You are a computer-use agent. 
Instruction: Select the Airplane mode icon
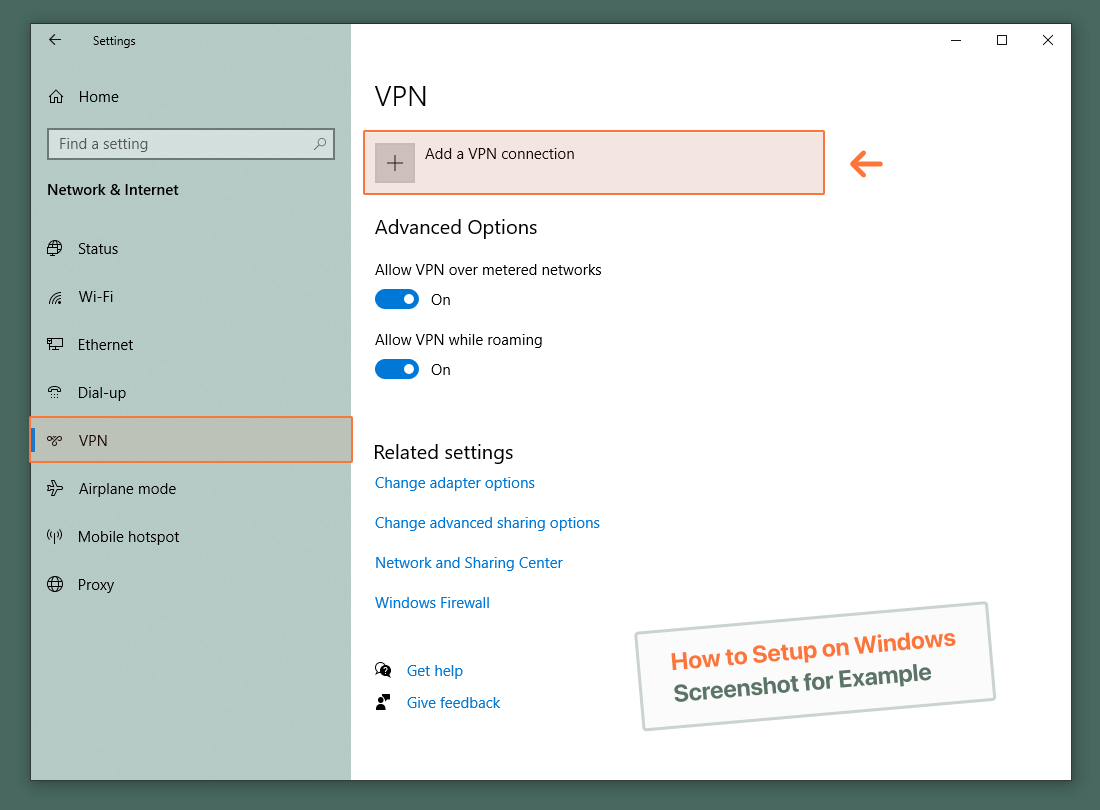point(55,488)
